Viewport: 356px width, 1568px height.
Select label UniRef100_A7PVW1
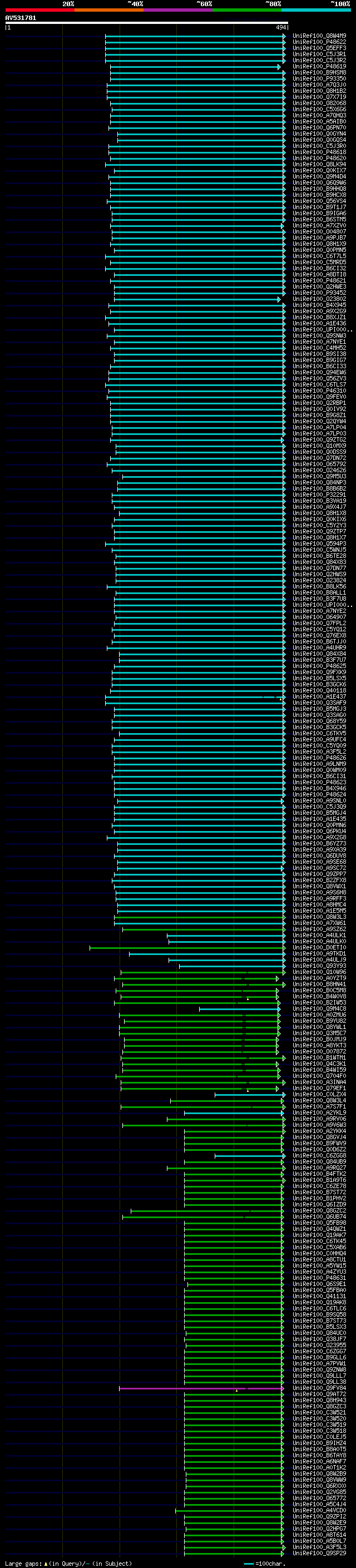pyautogui.click(x=319, y=1363)
